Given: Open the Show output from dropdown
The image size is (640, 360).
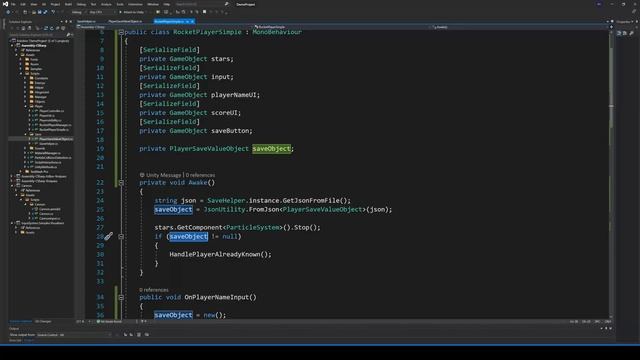Looking at the screenshot, I should 73,335.
